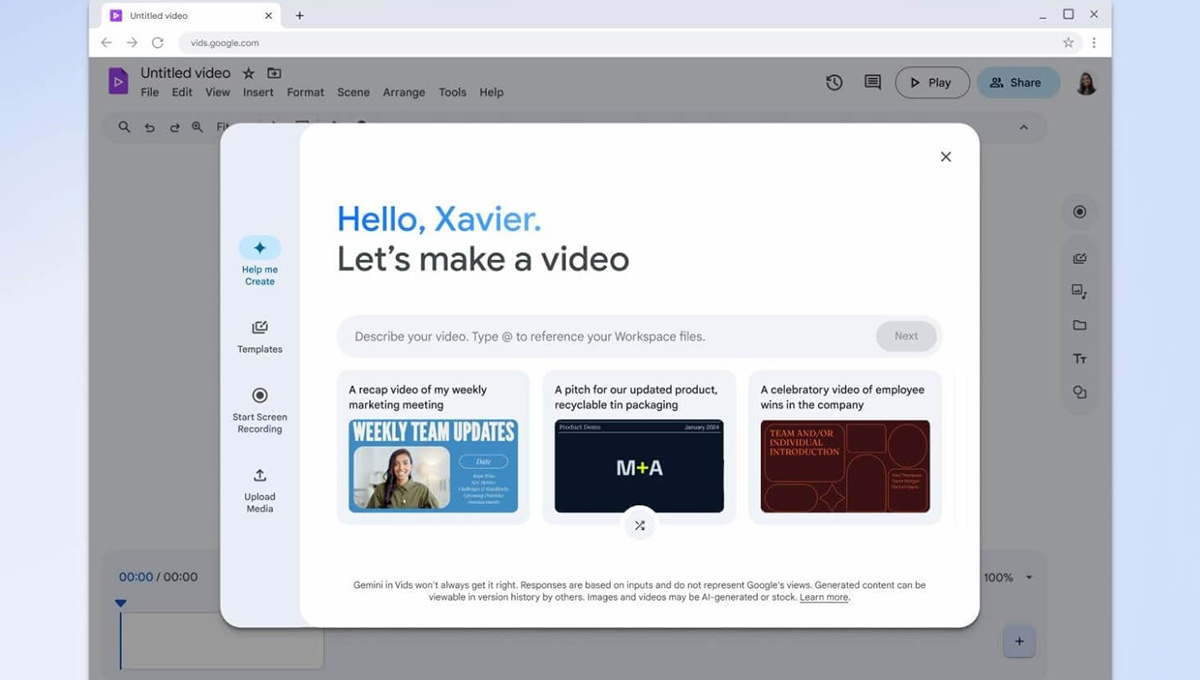The height and width of the screenshot is (680, 1200).
Task: Open the user profile avatar
Action: (x=1086, y=83)
